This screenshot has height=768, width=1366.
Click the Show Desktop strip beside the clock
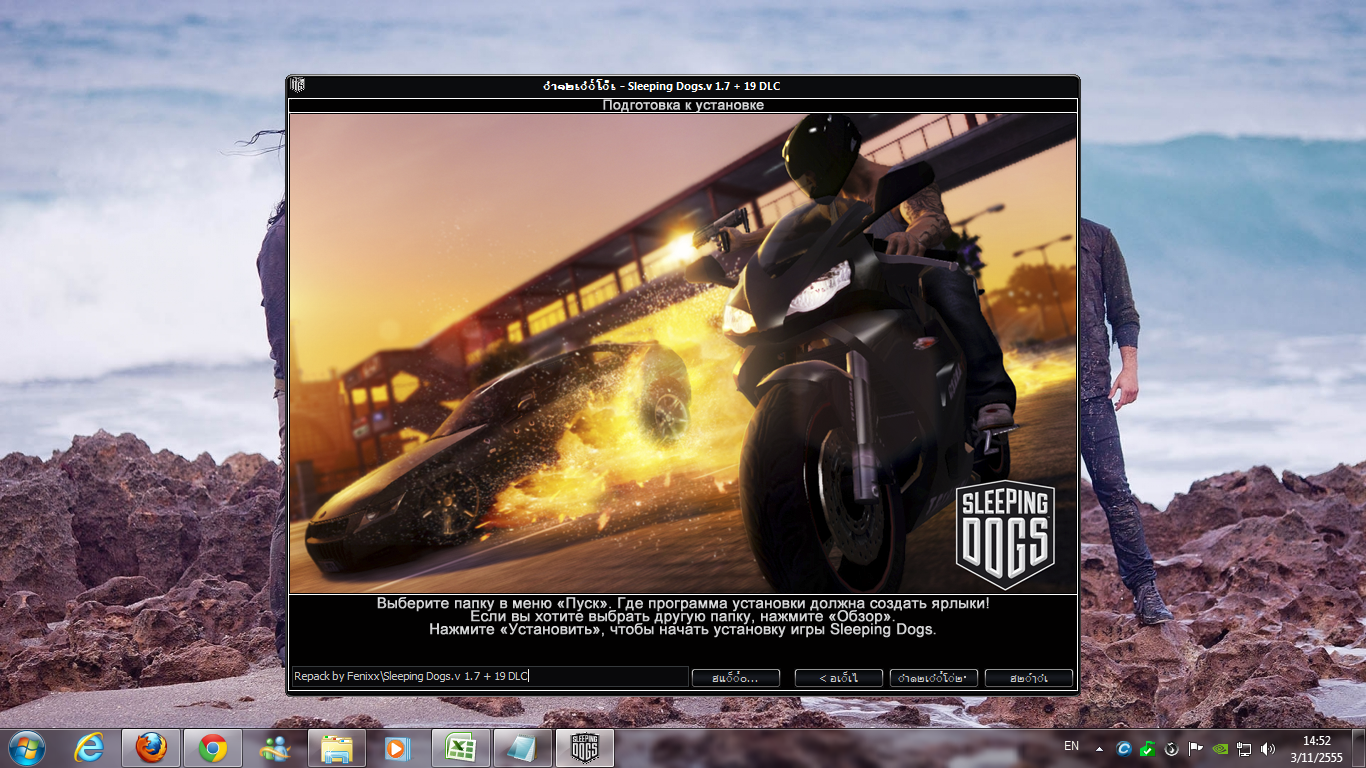point(1358,748)
